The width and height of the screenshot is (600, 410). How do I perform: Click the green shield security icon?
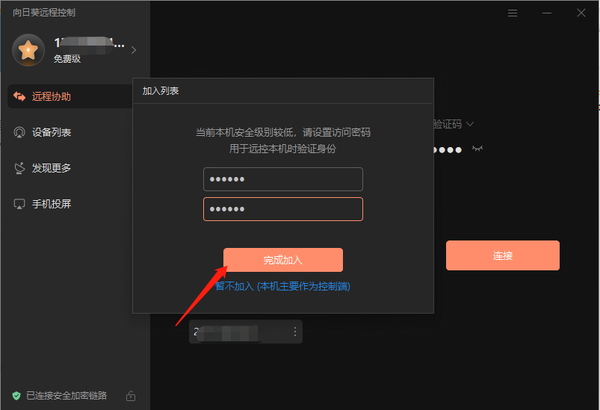pos(16,396)
